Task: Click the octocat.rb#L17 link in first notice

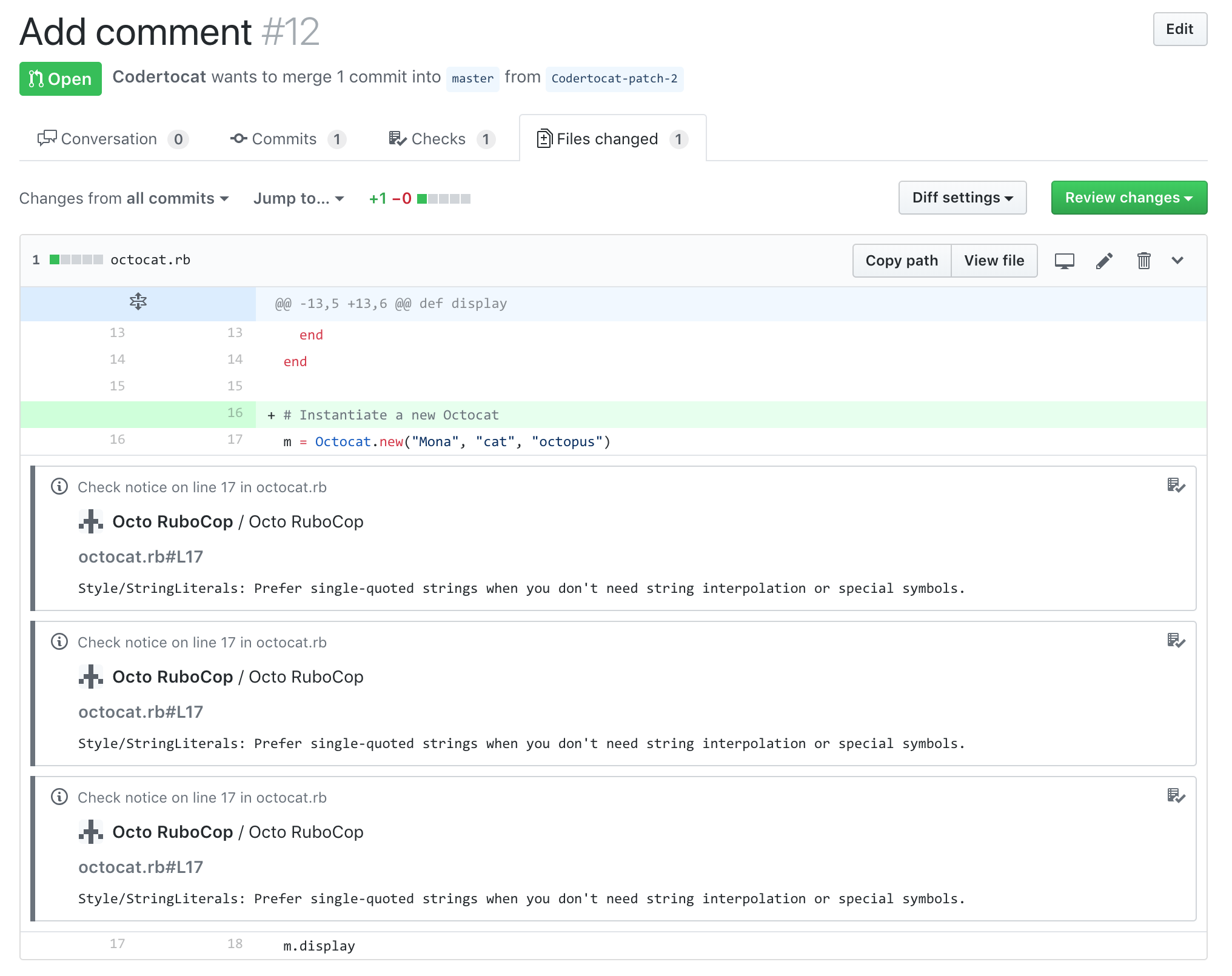Action: pos(141,557)
